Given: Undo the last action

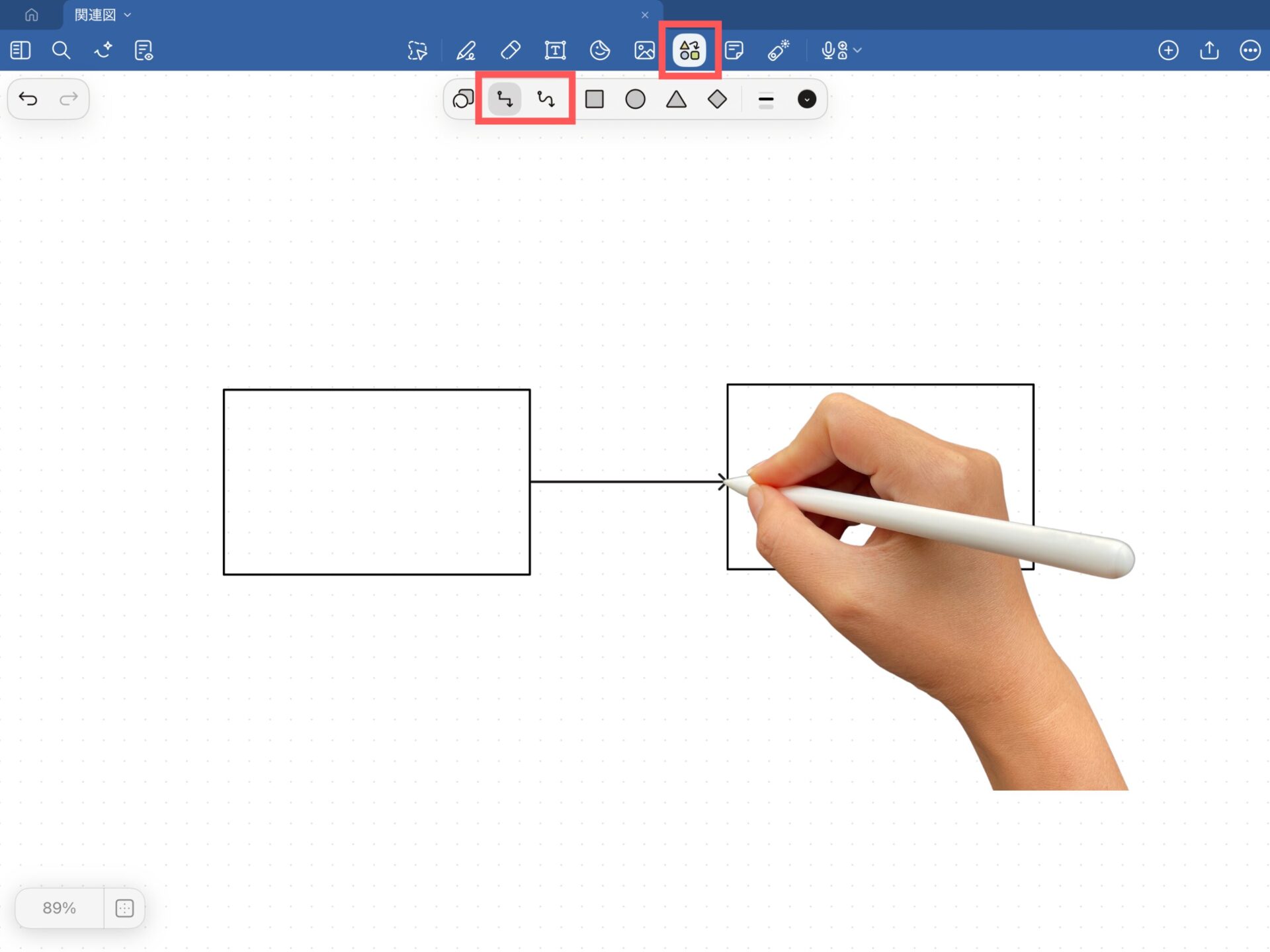Looking at the screenshot, I should tap(28, 99).
